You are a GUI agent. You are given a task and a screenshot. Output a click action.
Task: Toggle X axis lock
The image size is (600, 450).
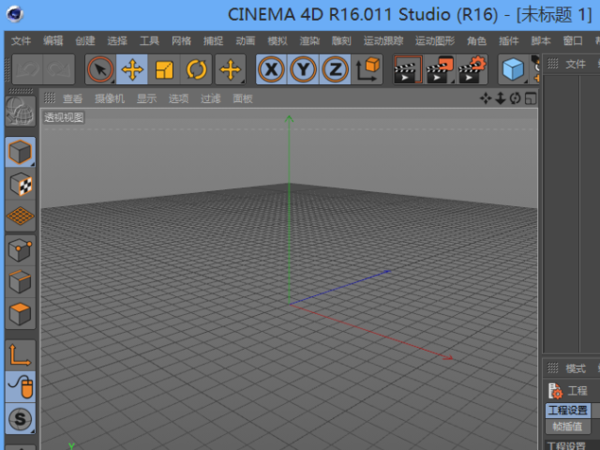(271, 69)
